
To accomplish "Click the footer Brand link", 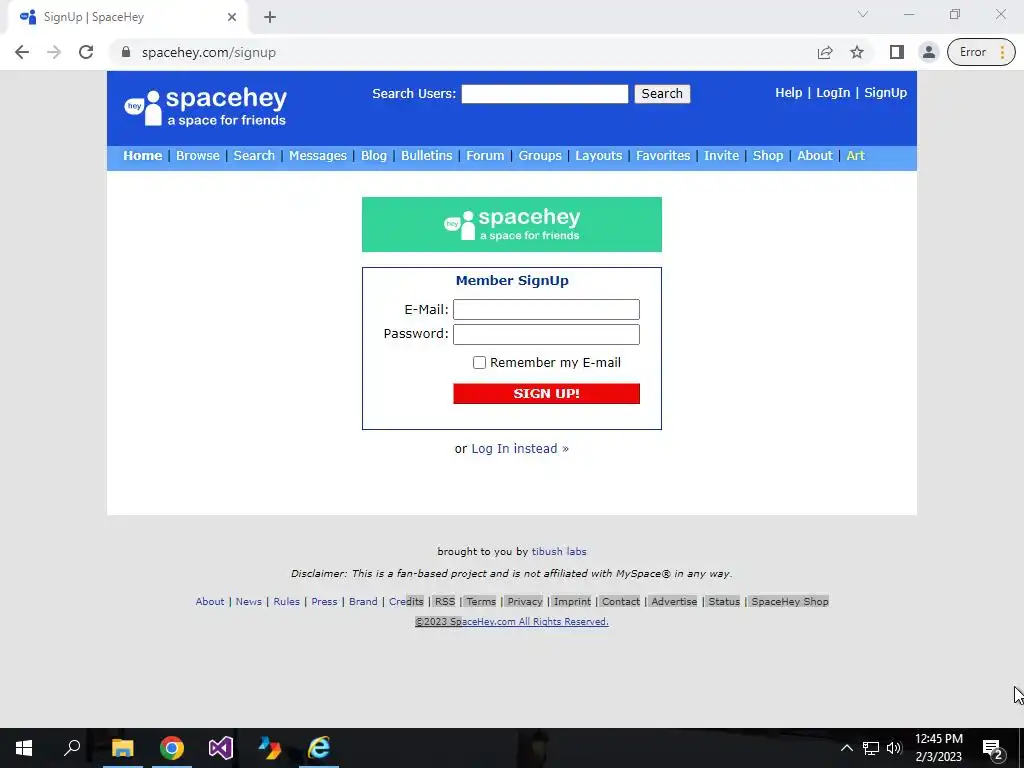I will (363, 601).
